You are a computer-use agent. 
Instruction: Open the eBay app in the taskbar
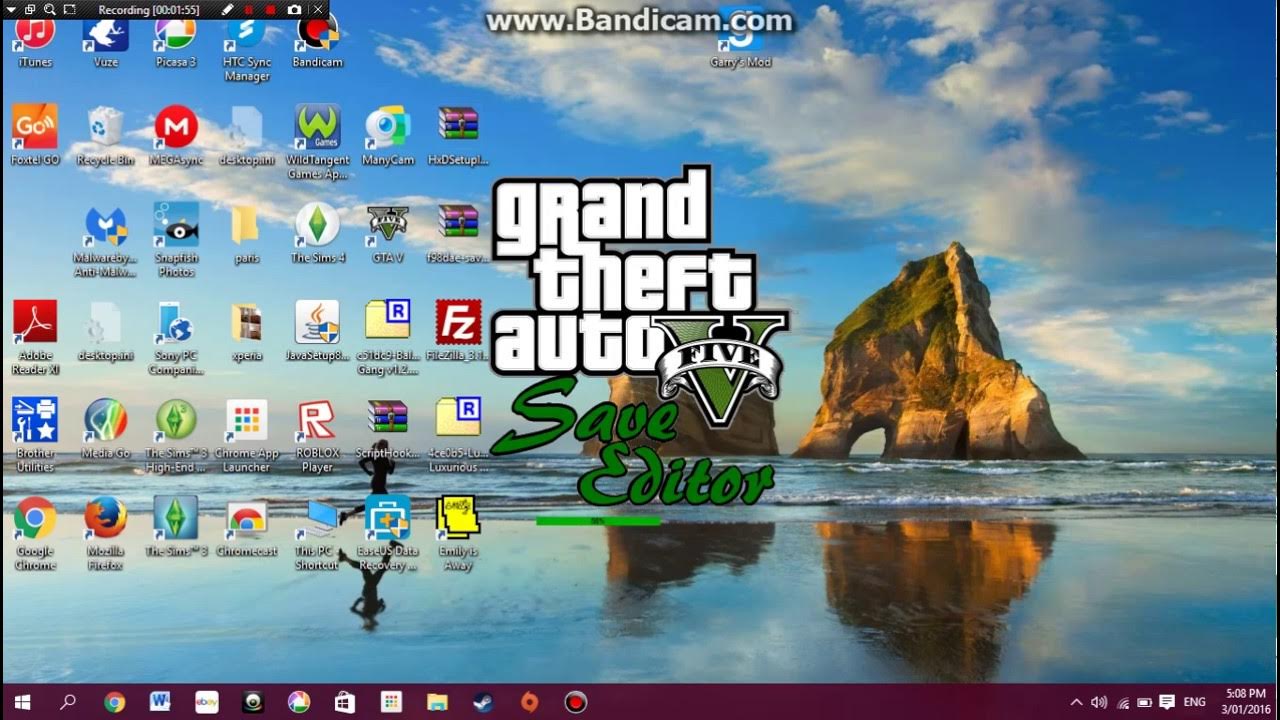(x=206, y=702)
